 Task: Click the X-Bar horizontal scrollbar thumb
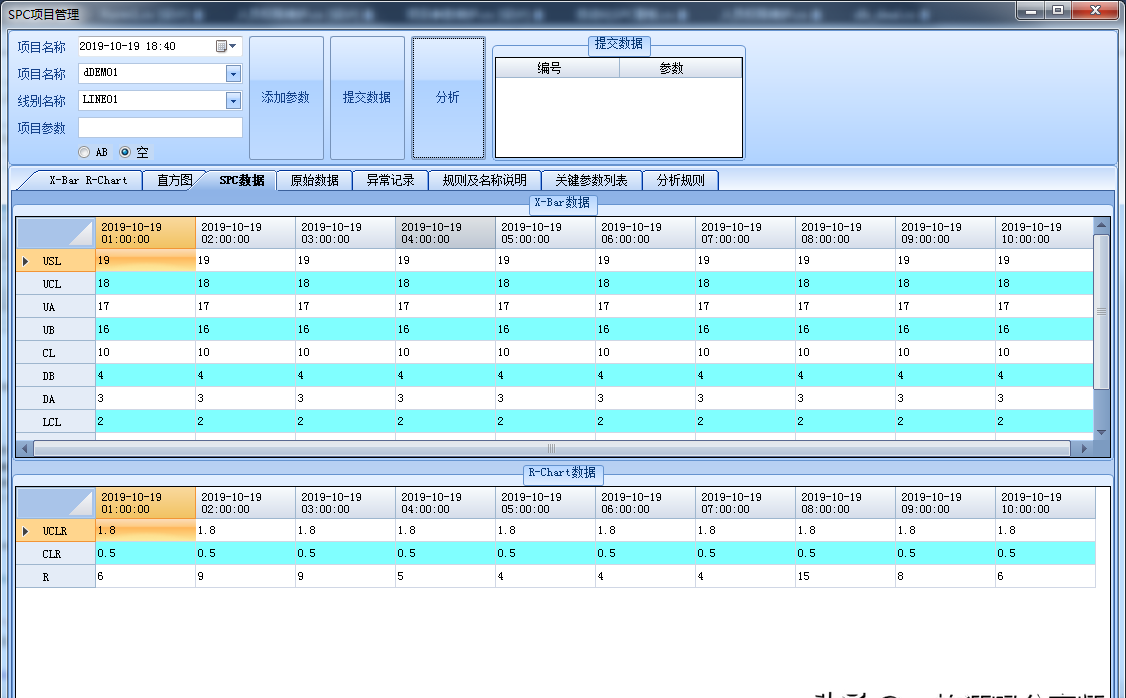[x=550, y=449]
